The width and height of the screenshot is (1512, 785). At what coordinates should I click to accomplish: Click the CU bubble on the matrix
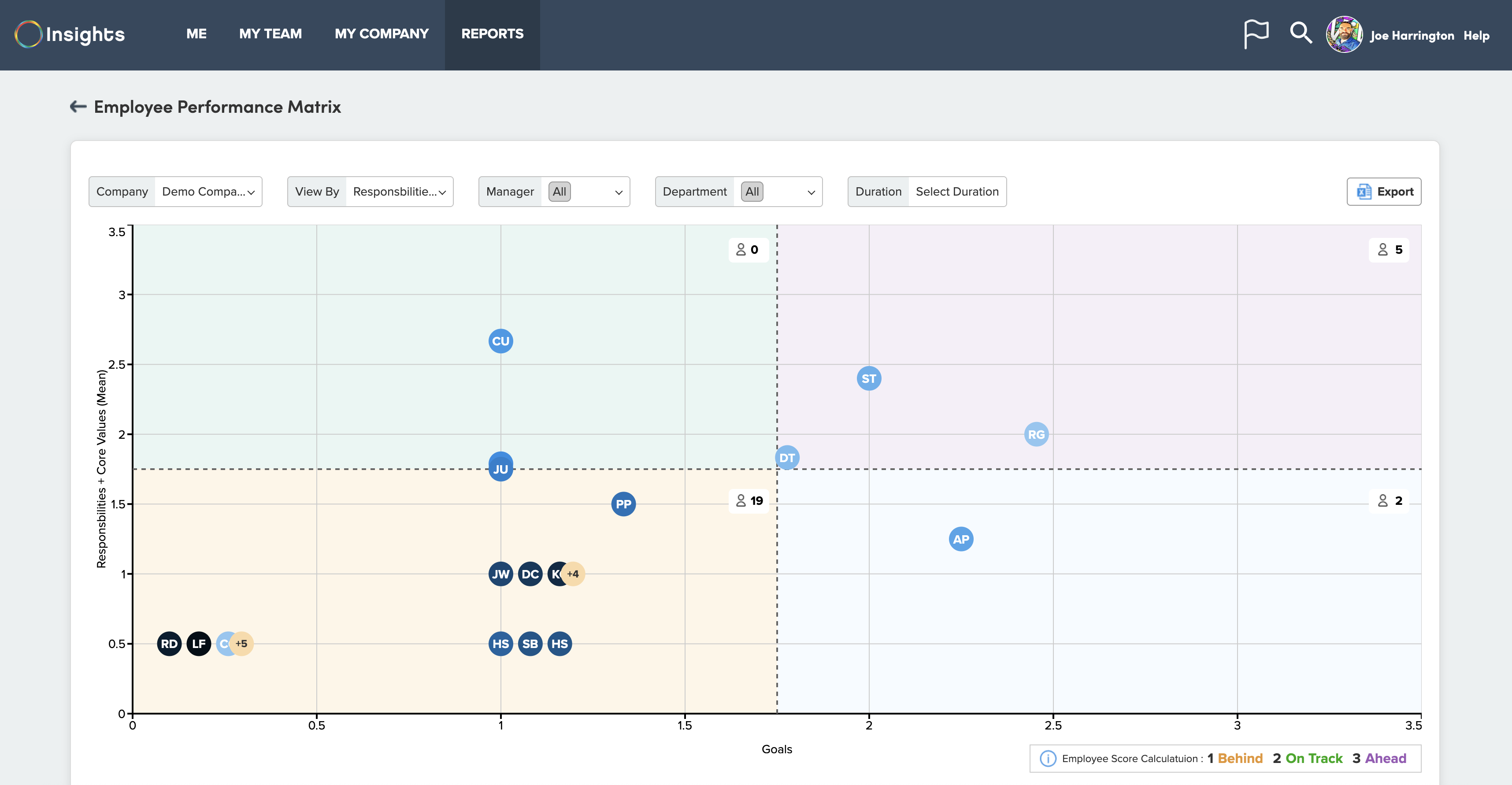[500, 340]
